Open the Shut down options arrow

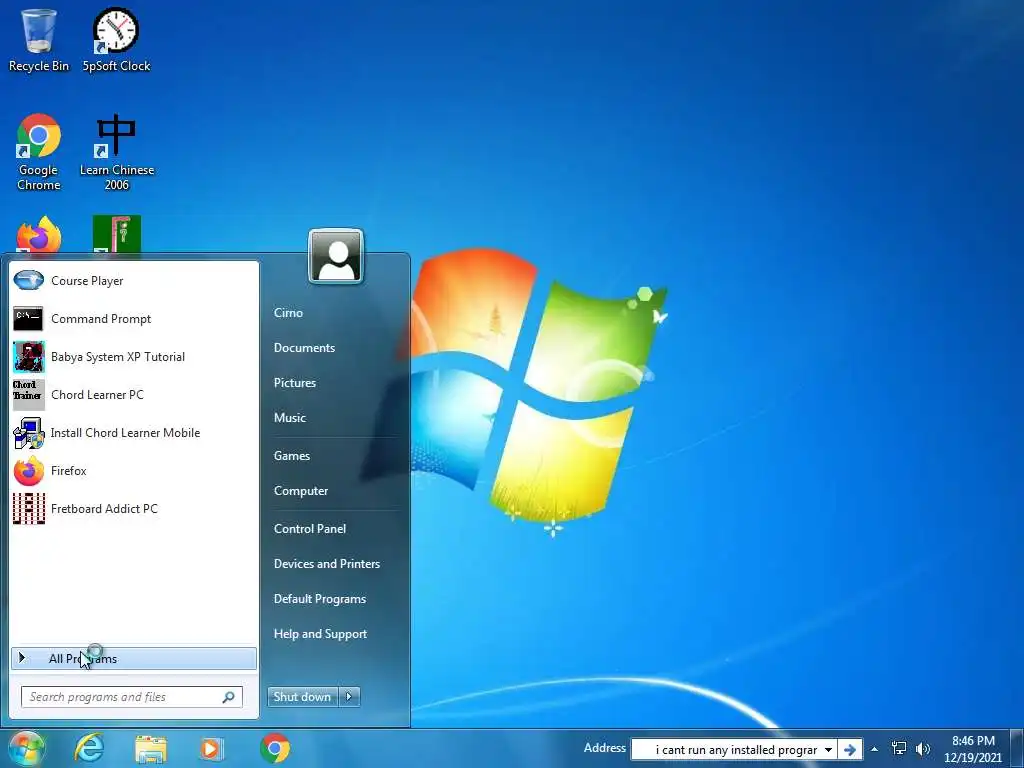click(349, 697)
